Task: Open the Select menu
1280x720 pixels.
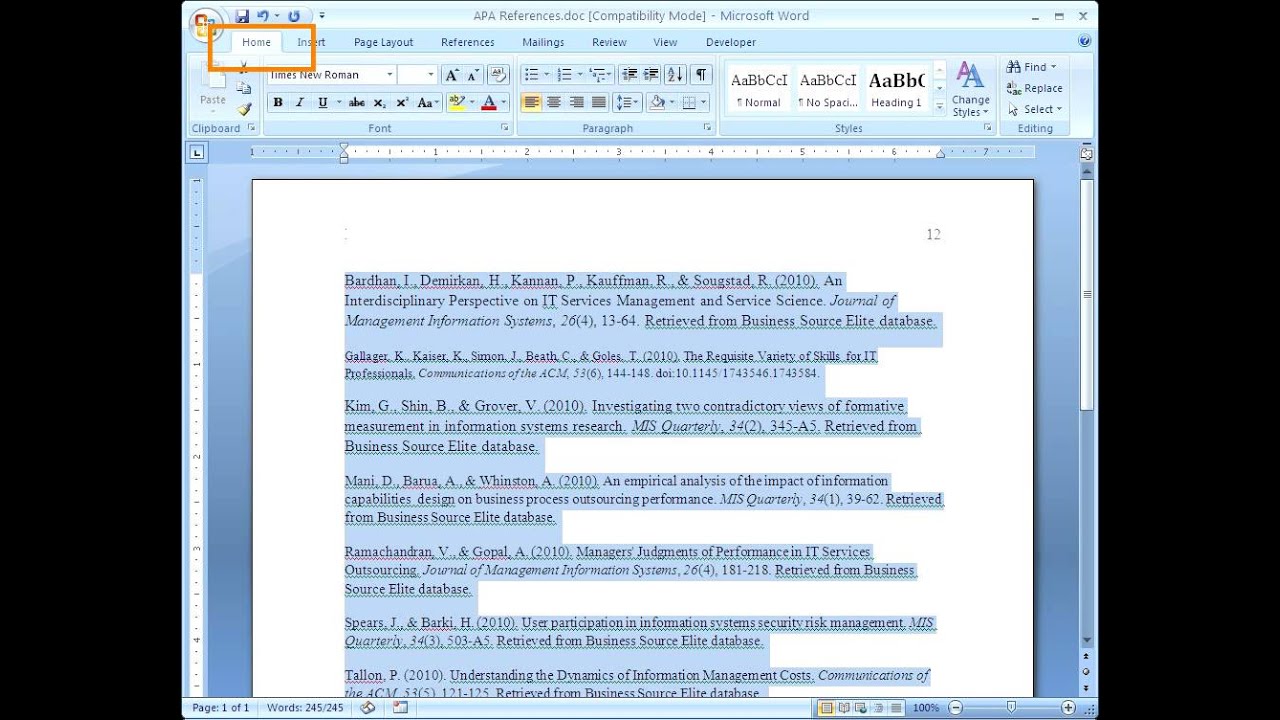Action: (x=1035, y=109)
